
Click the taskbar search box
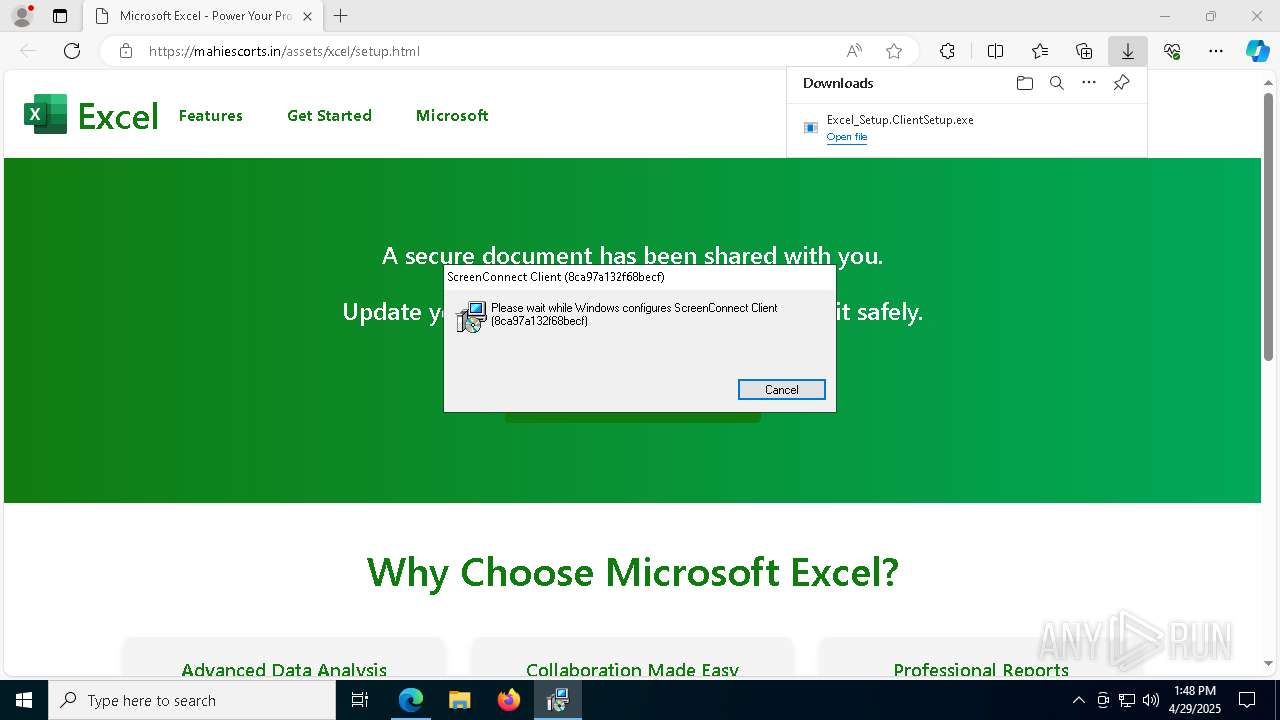192,700
